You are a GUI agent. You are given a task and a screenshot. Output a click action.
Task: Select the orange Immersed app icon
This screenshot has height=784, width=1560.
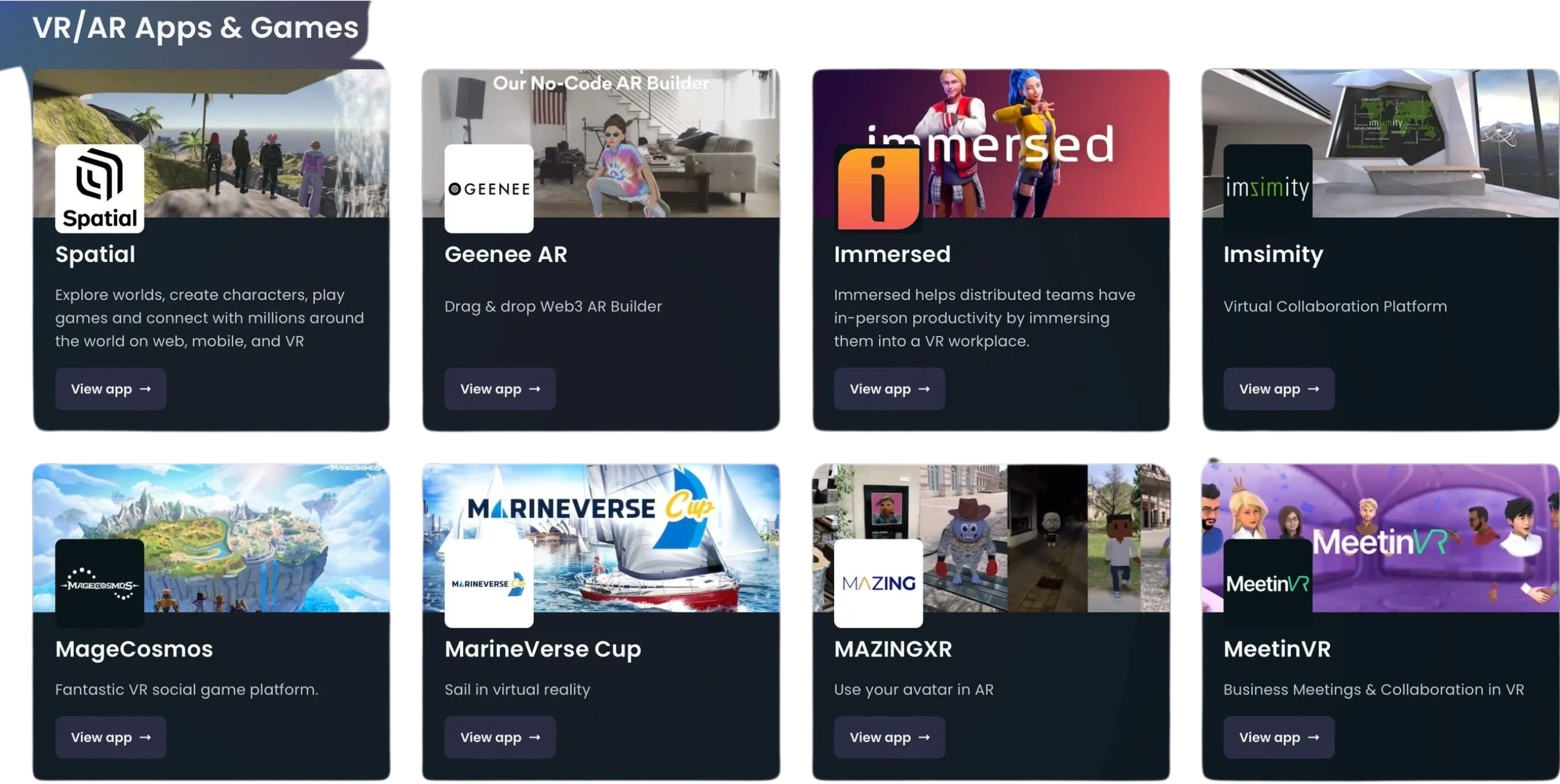pos(877,188)
